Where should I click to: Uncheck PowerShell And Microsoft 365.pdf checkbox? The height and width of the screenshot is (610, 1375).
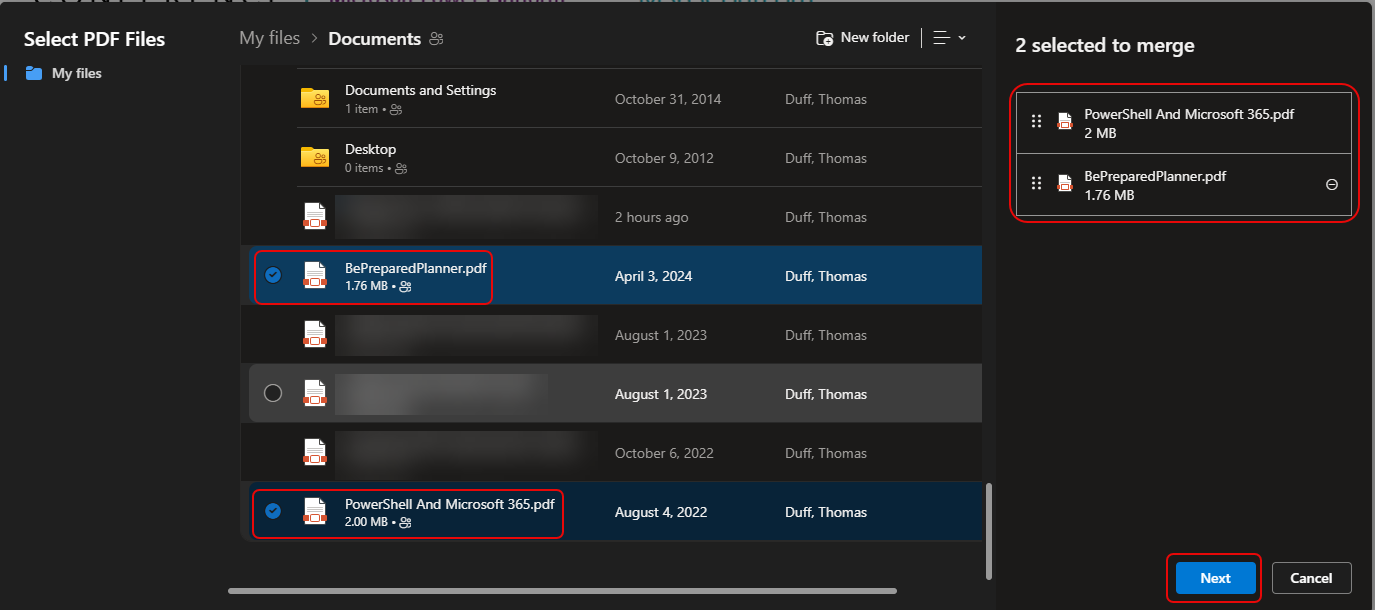click(273, 511)
